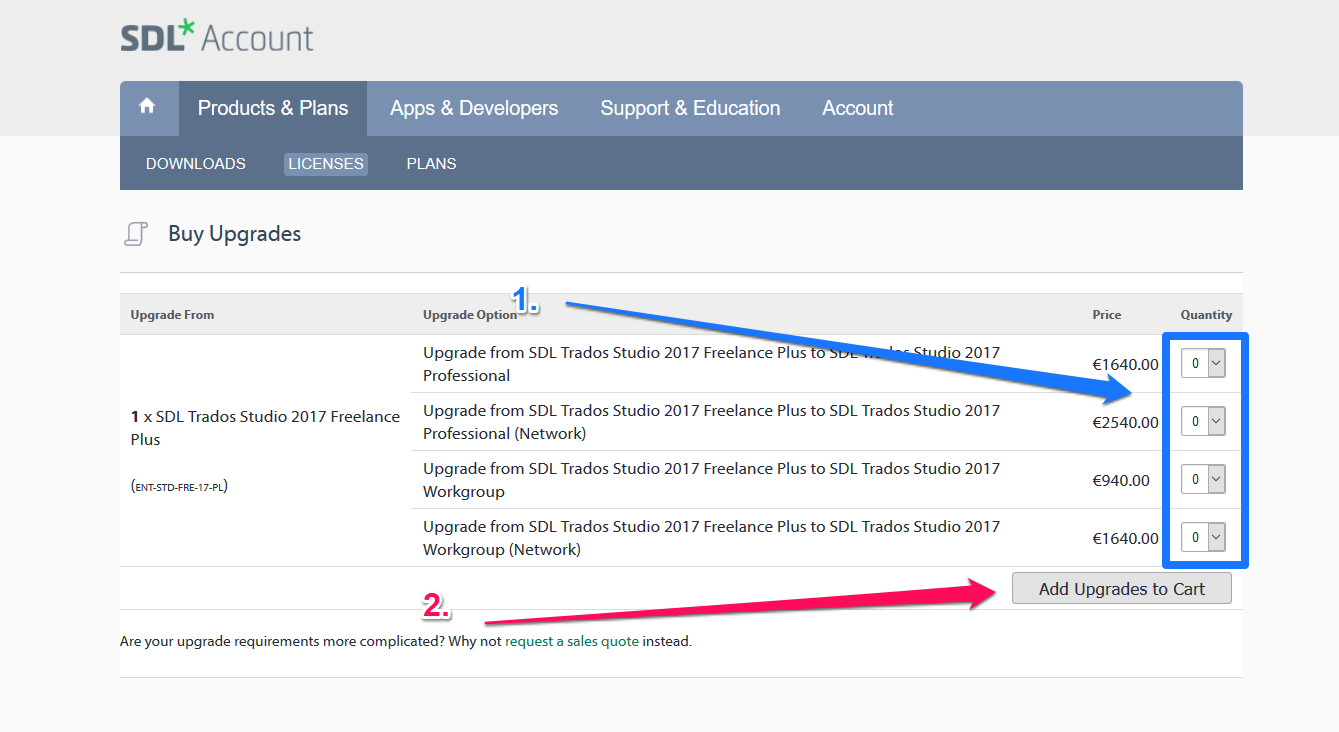Select the PLANS submenu item
Screen dimensions: 1339x732
(431, 164)
